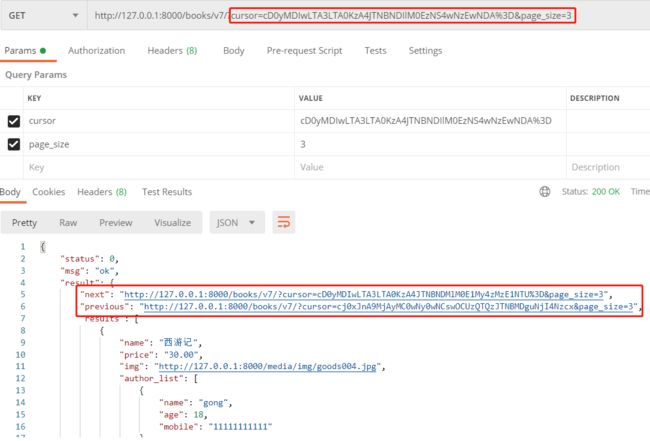Open the goods004.jpg media link

(267, 366)
